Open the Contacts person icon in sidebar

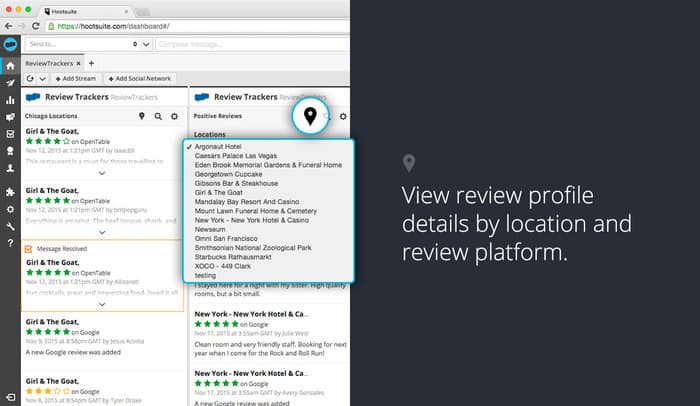(x=10, y=168)
